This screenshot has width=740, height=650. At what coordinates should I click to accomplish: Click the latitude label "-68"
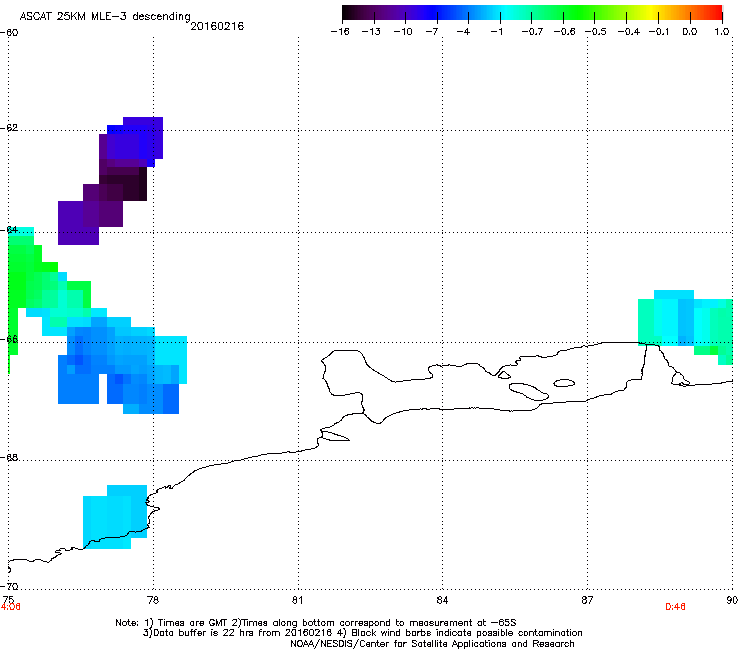(x=9, y=457)
